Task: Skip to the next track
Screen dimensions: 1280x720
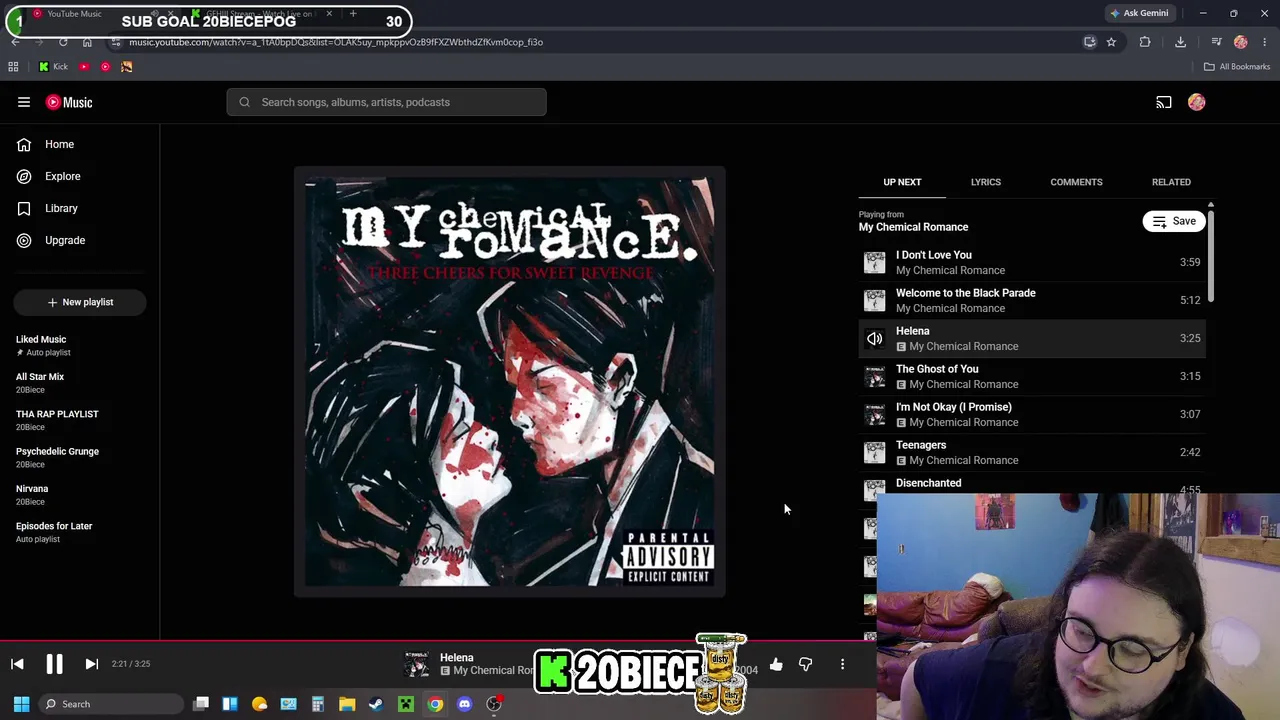Action: click(91, 664)
